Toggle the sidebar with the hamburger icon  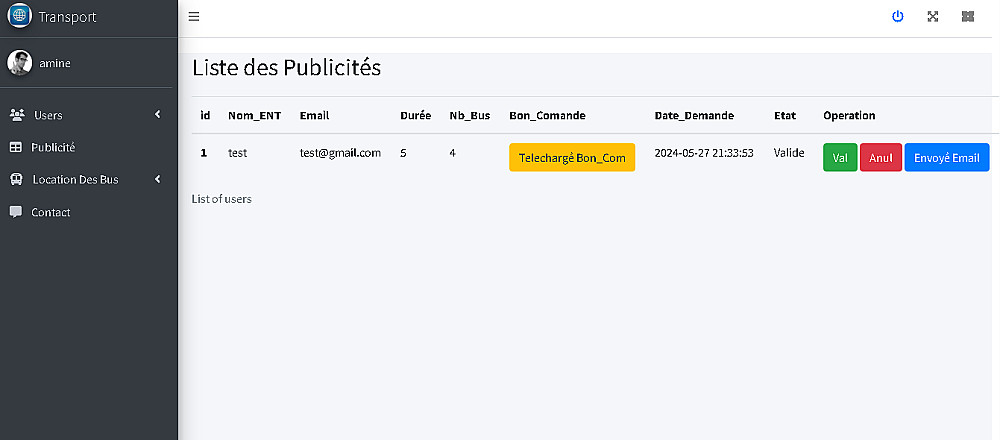[x=194, y=17]
